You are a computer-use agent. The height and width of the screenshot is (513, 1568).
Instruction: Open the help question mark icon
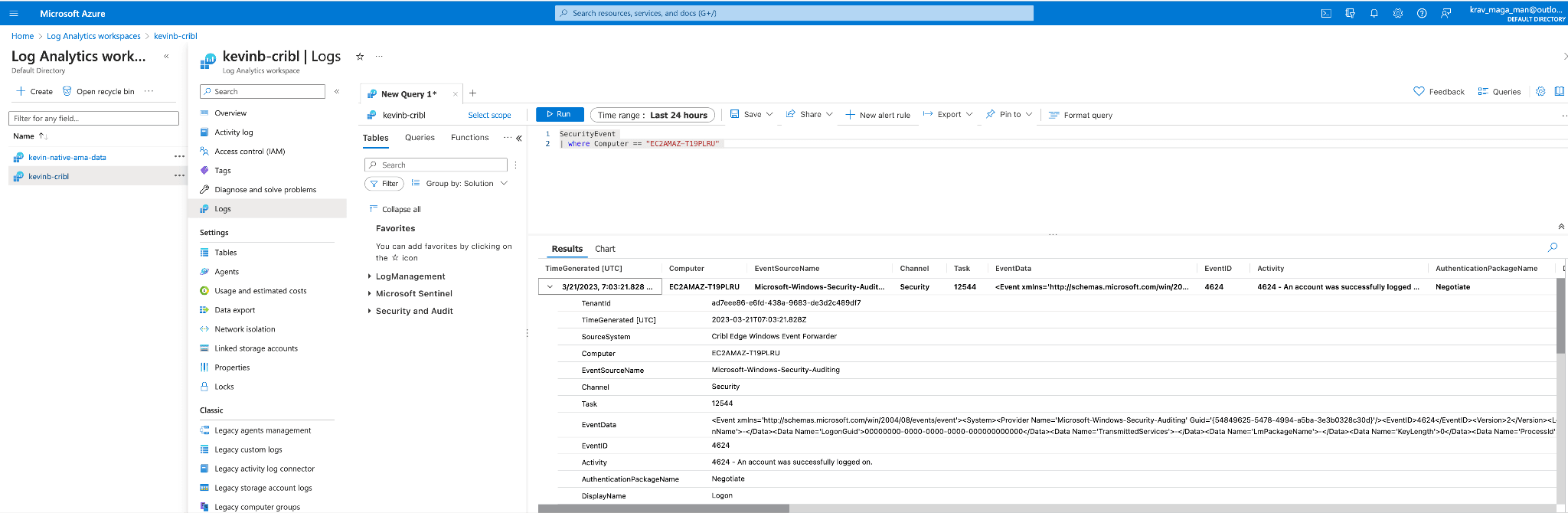[1422, 13]
